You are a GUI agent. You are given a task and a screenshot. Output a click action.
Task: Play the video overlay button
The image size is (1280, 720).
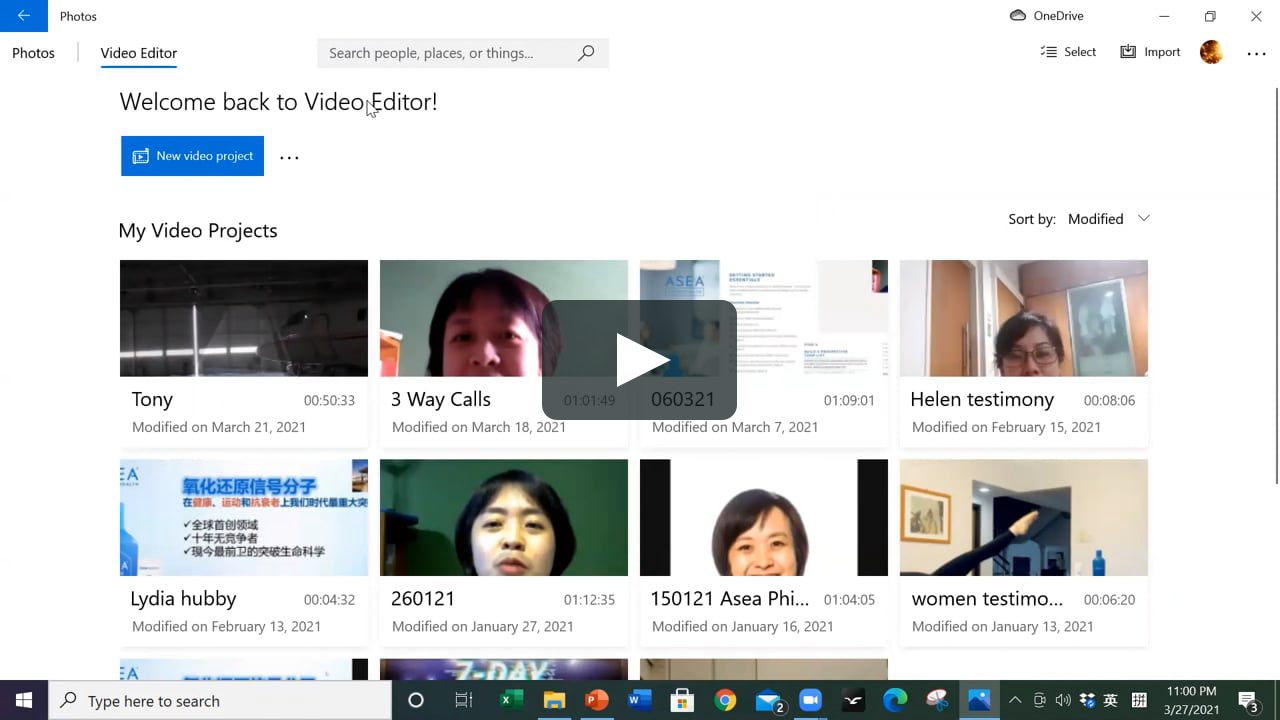[640, 360]
